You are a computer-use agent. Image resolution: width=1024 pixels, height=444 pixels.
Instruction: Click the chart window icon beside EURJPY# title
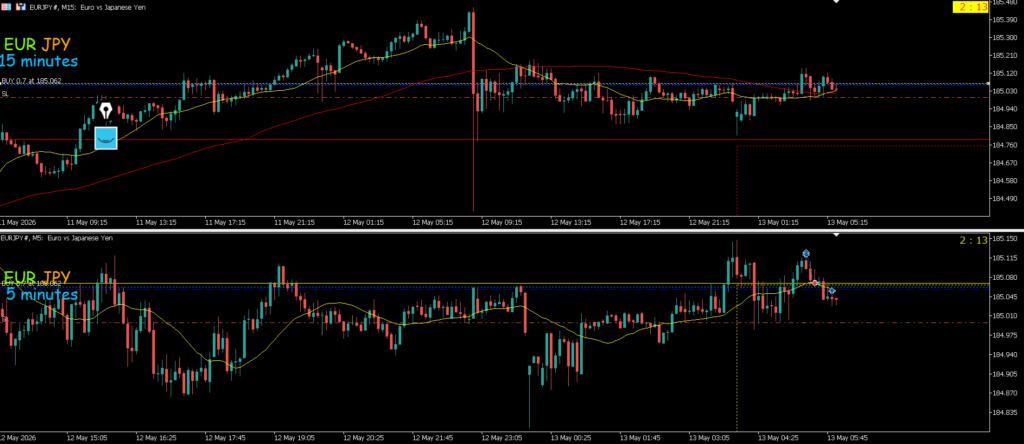tap(22, 7)
